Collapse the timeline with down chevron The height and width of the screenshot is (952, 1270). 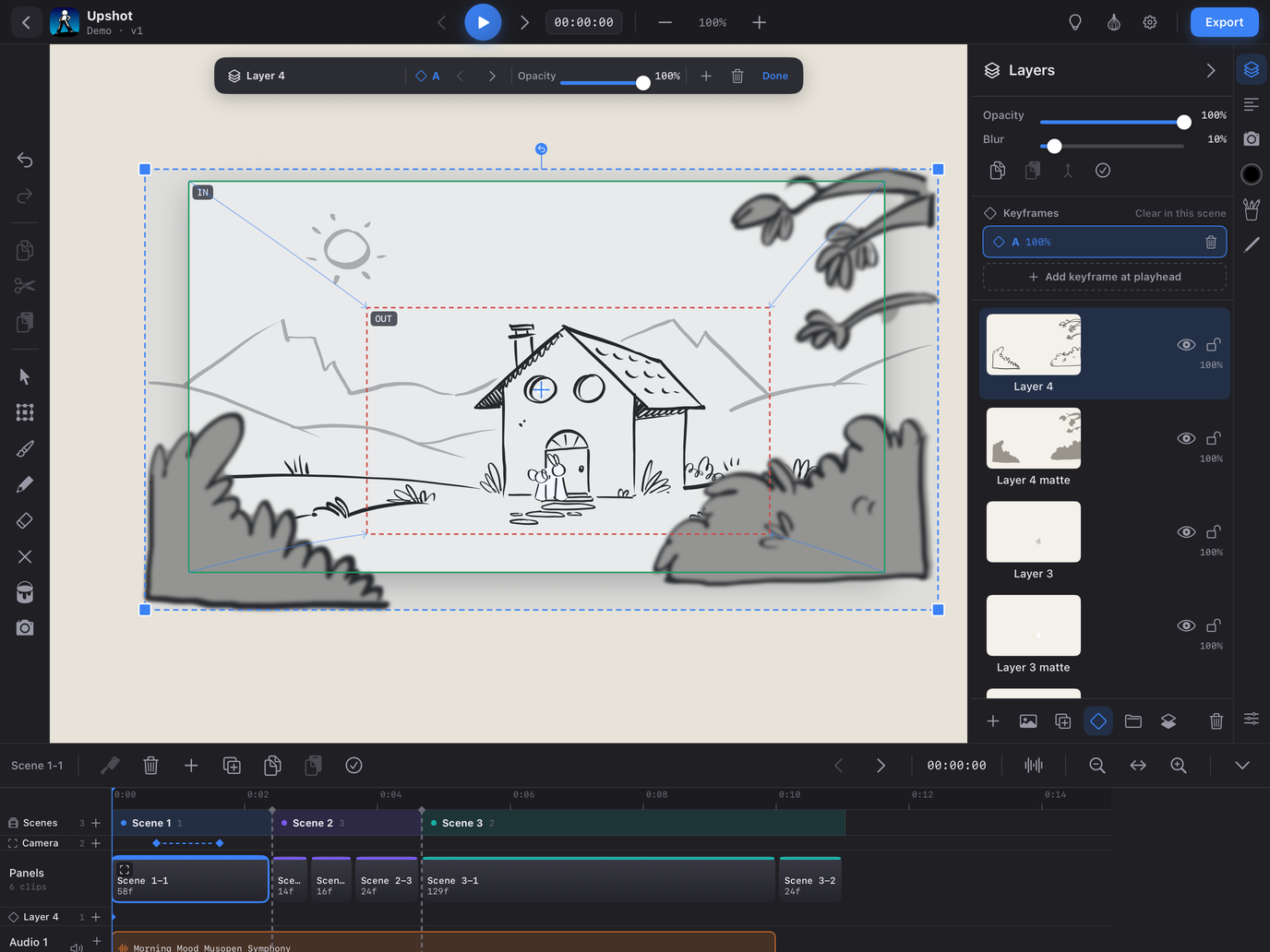click(1242, 766)
